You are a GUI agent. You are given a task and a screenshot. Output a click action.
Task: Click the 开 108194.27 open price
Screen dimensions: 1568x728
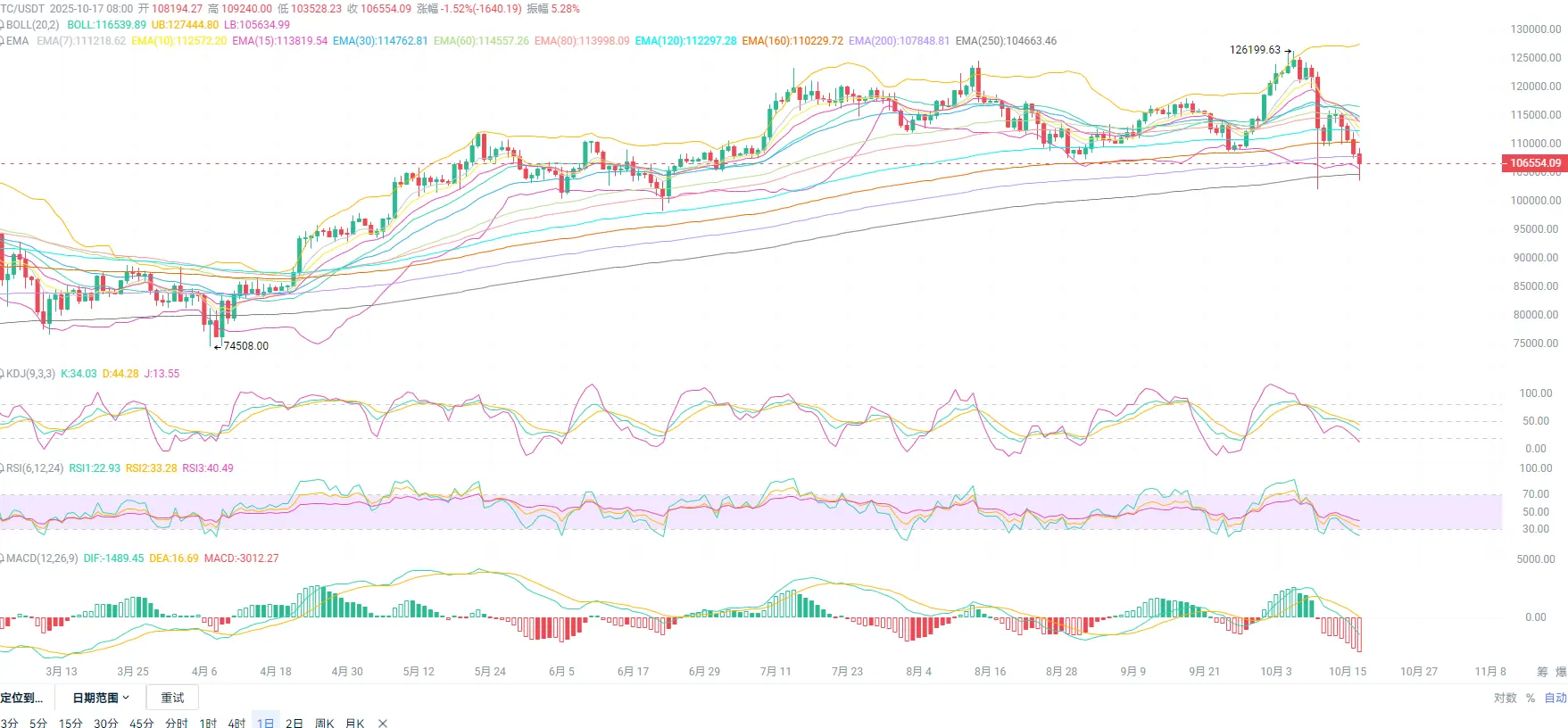coord(170,9)
